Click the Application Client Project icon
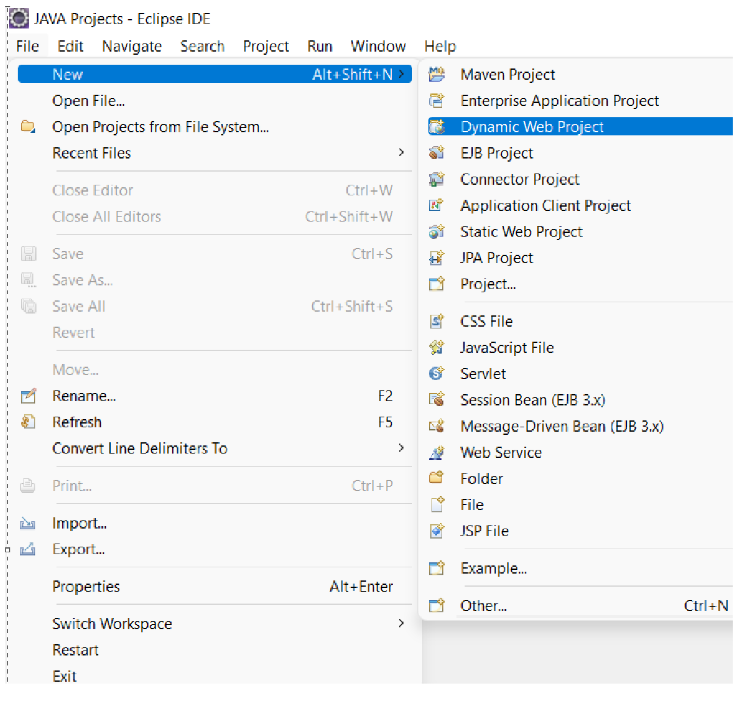The image size is (752, 703). tap(436, 205)
